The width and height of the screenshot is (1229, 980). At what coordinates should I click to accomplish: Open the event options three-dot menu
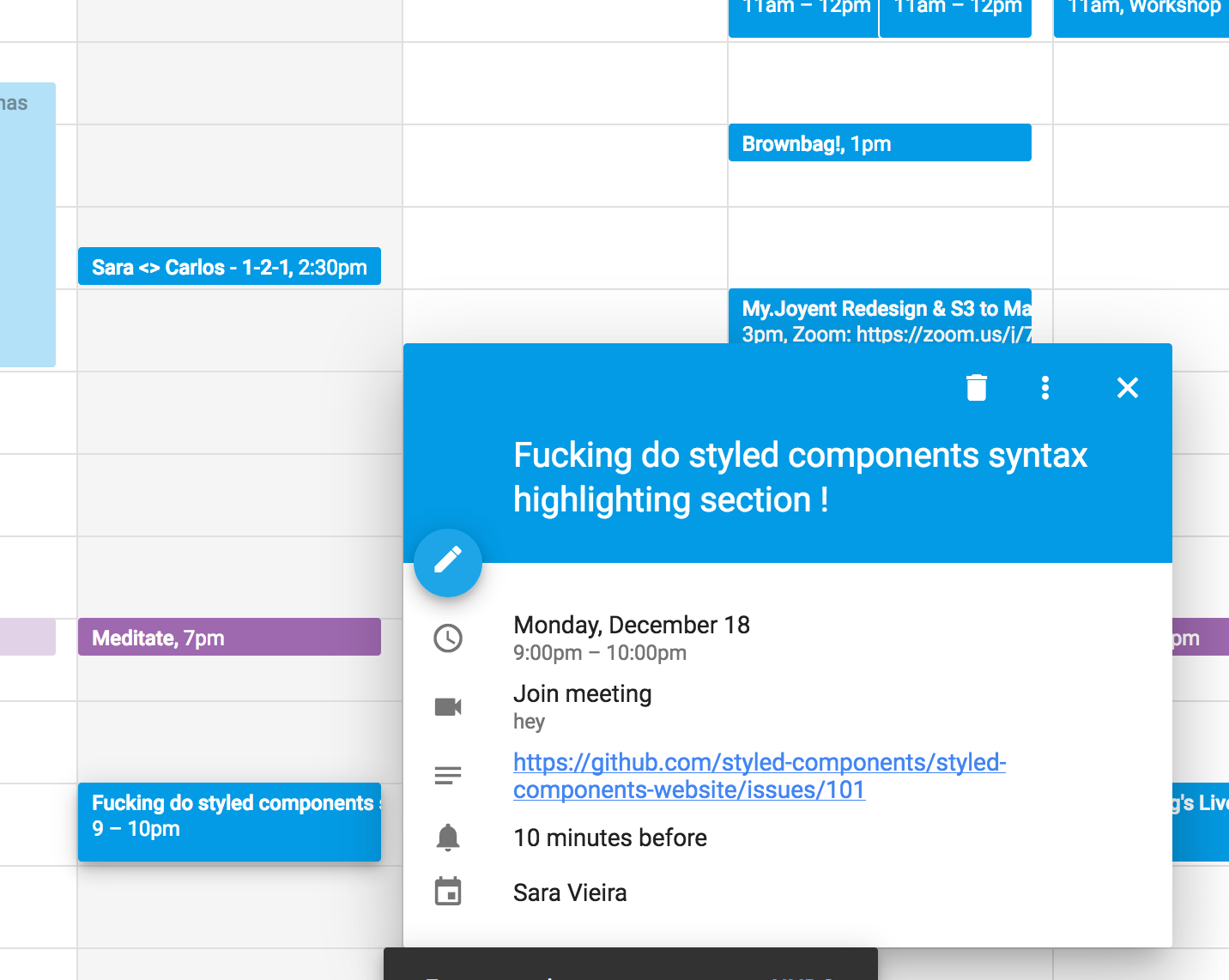coord(1044,388)
